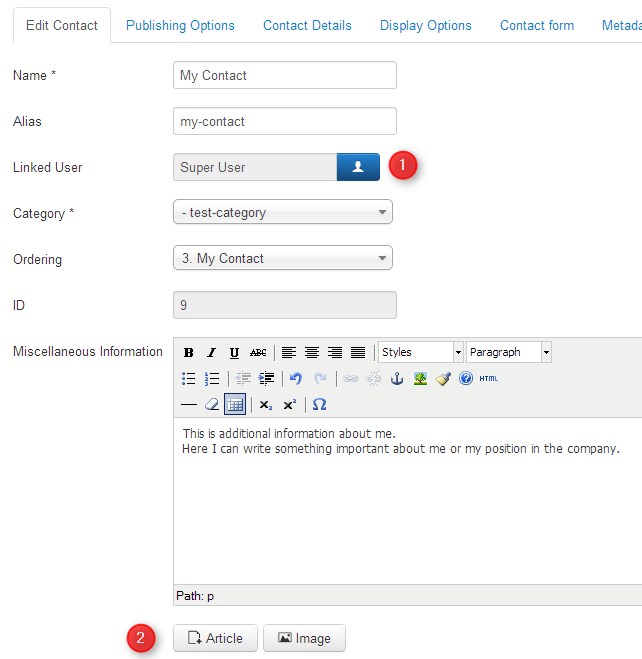This screenshot has width=642, height=659.
Task: Click the insert link chain icon
Action: tap(350, 379)
